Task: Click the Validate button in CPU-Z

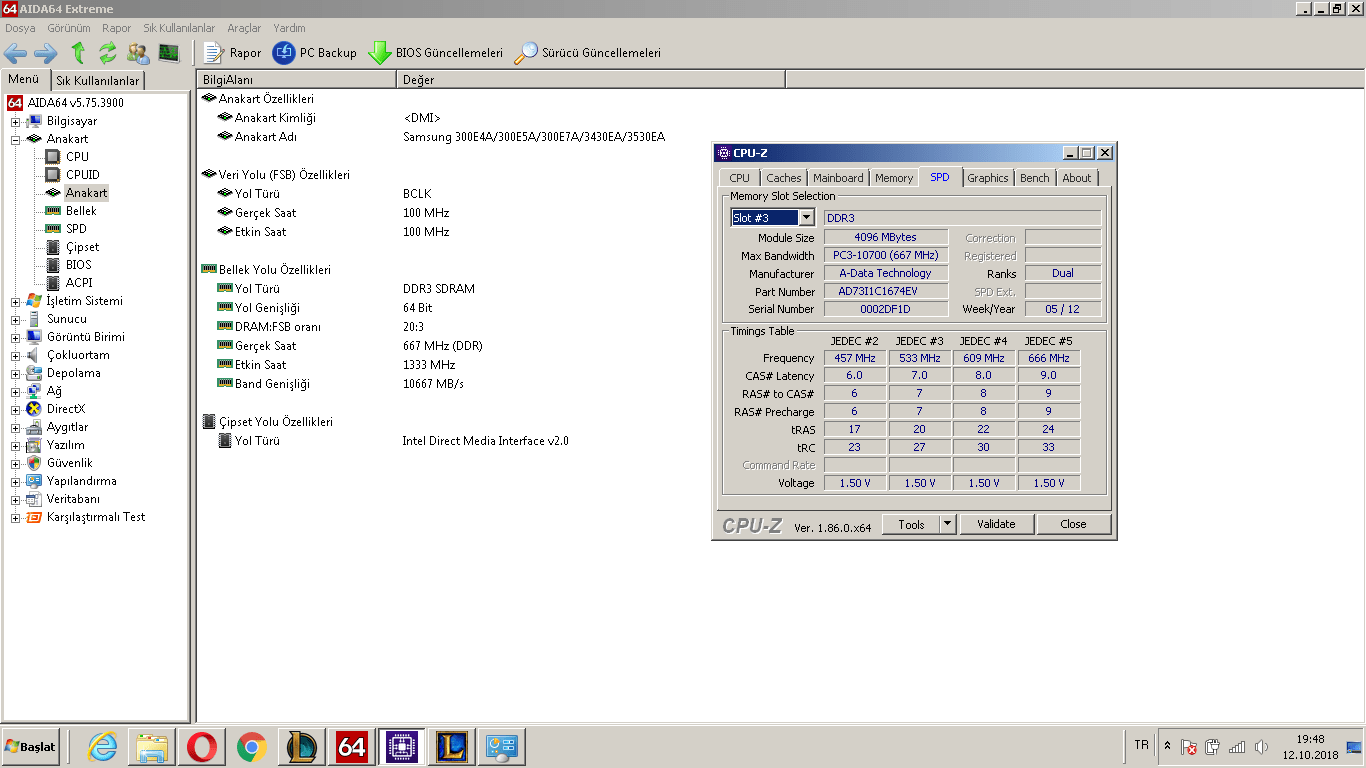Action: [996, 524]
